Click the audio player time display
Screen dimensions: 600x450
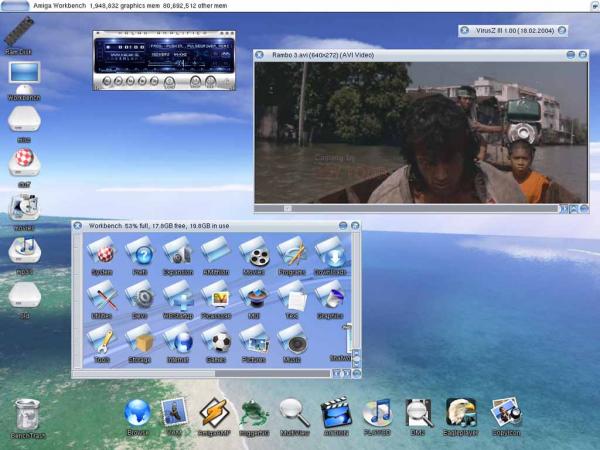point(126,47)
